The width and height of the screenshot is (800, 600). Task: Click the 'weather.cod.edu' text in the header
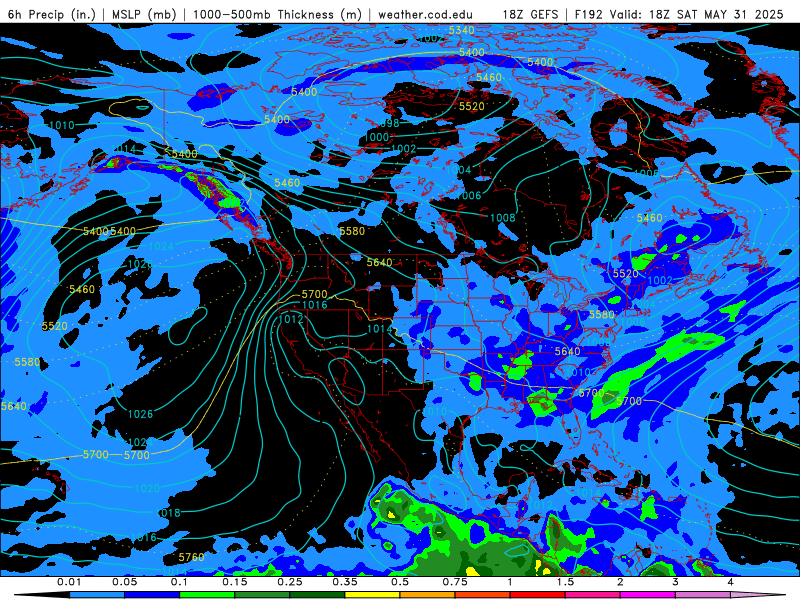pyautogui.click(x=425, y=14)
